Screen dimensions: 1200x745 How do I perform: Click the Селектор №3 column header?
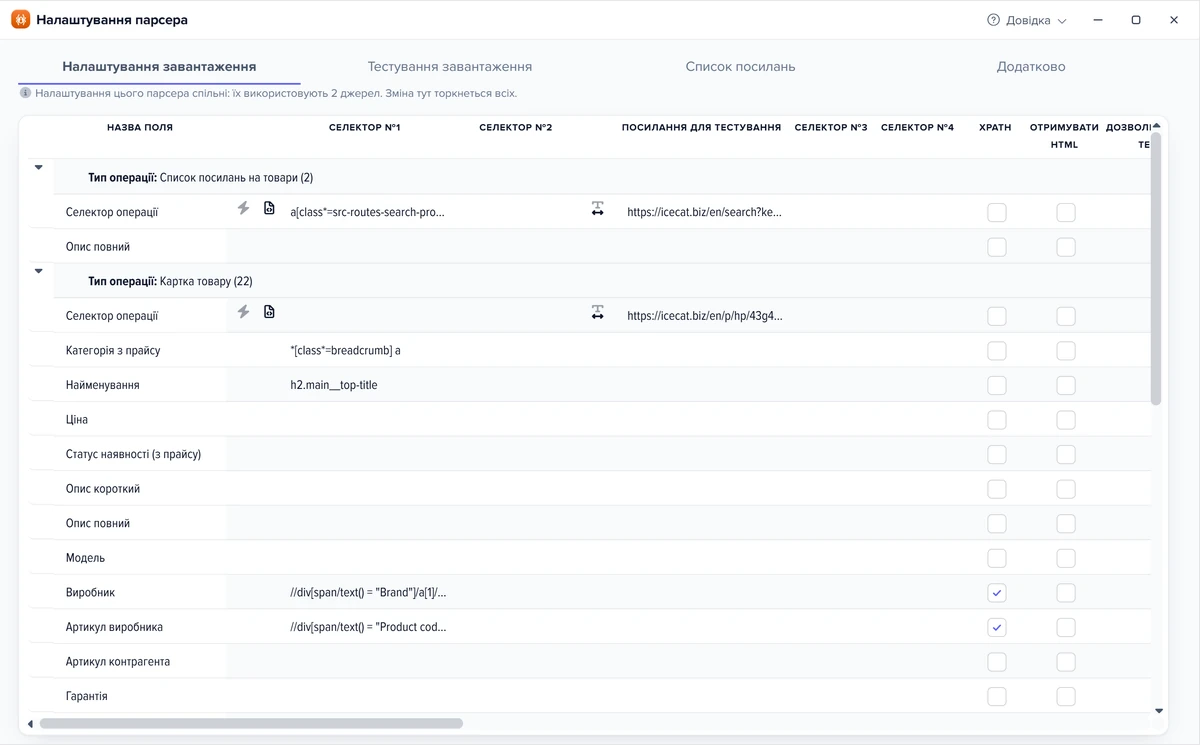[831, 128]
